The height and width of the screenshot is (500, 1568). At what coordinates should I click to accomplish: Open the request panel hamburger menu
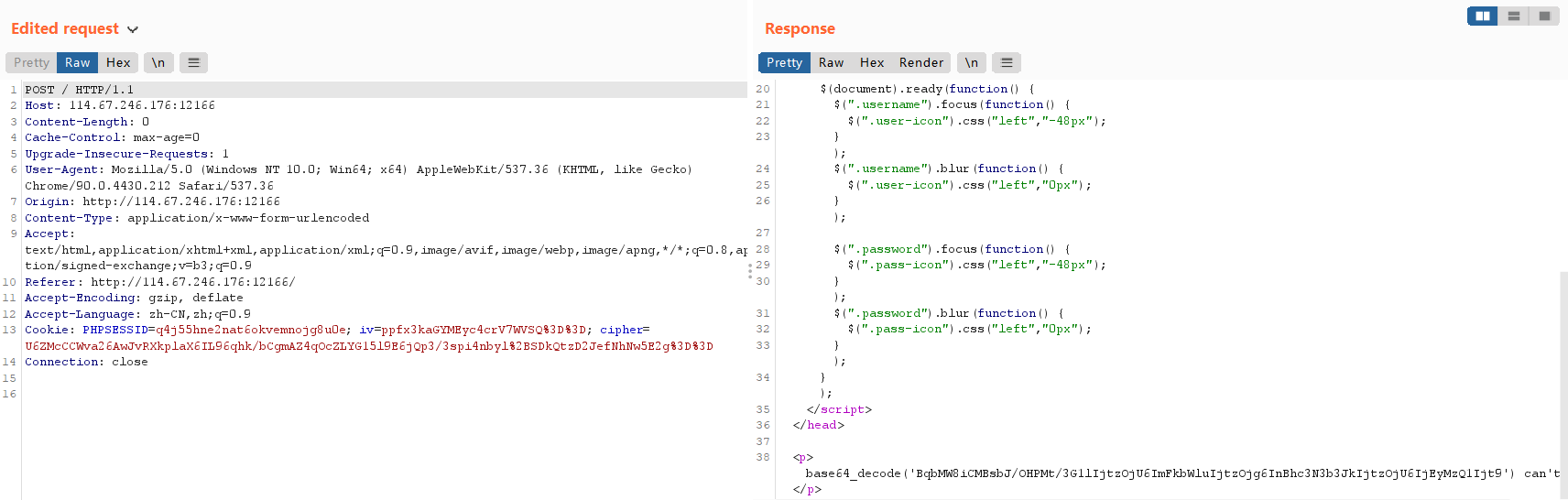point(193,62)
